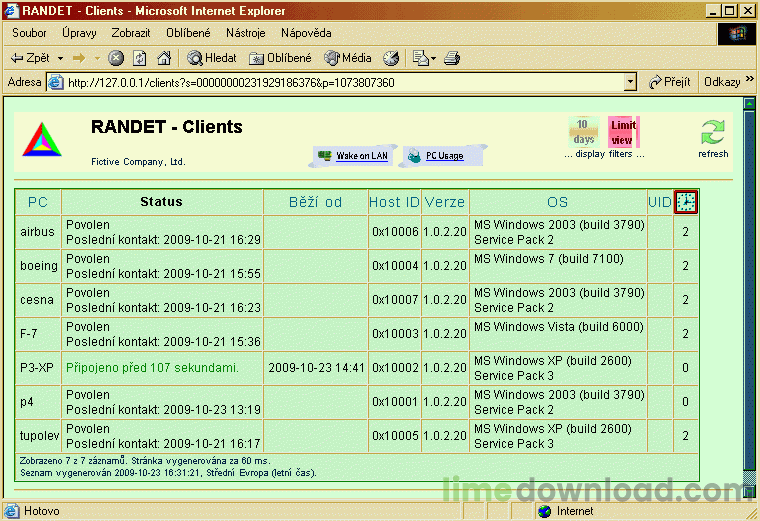The width and height of the screenshot is (760, 521).
Task: Select the tupolev PC name
Action: point(39,435)
